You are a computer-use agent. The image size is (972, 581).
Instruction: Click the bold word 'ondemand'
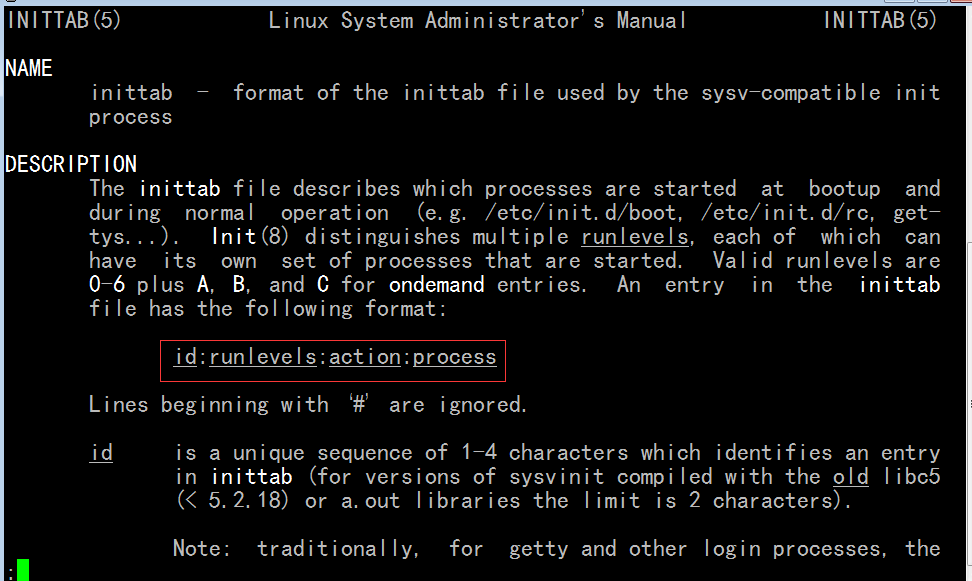pyautogui.click(x=437, y=285)
